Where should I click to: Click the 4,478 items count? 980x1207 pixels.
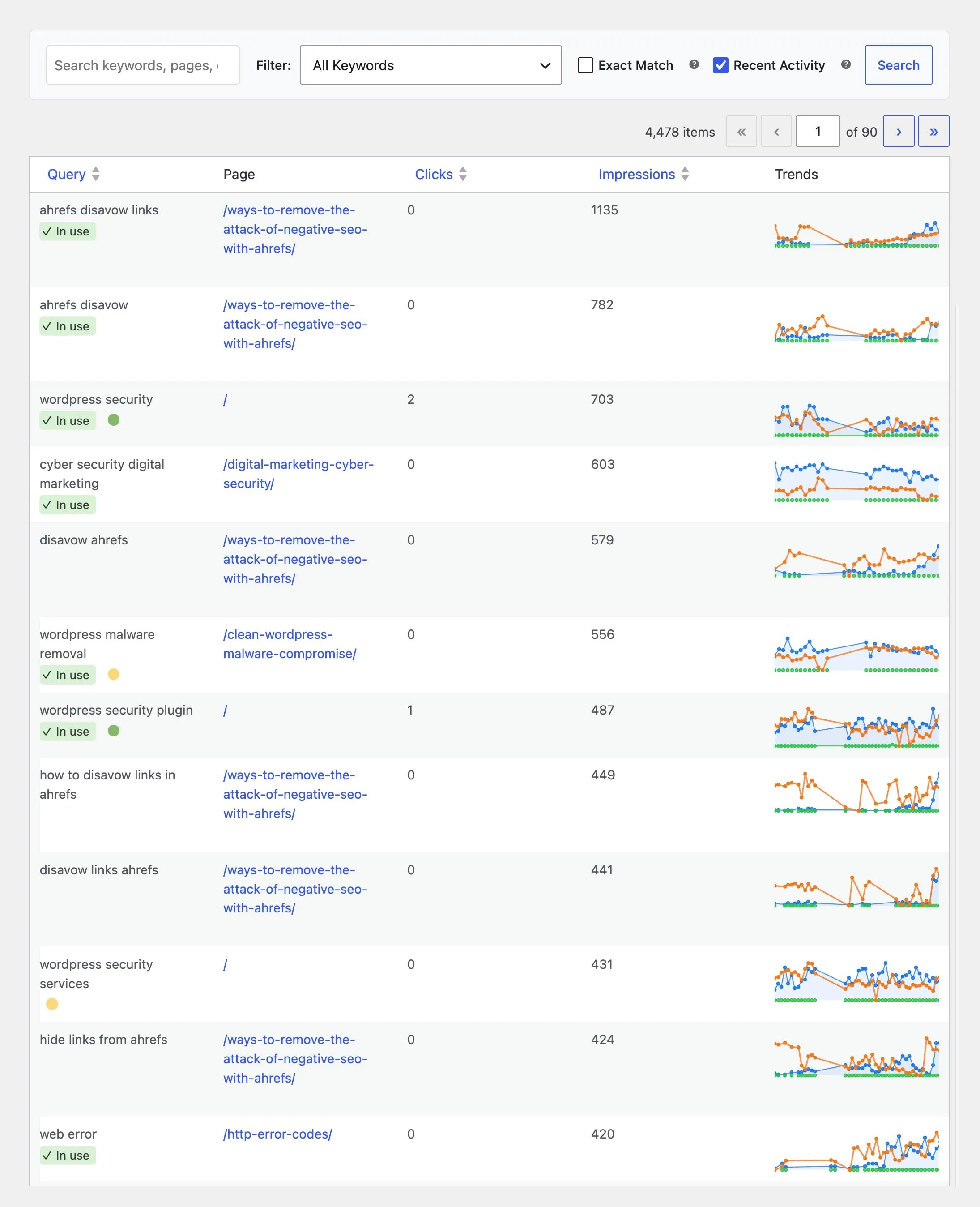(x=680, y=132)
